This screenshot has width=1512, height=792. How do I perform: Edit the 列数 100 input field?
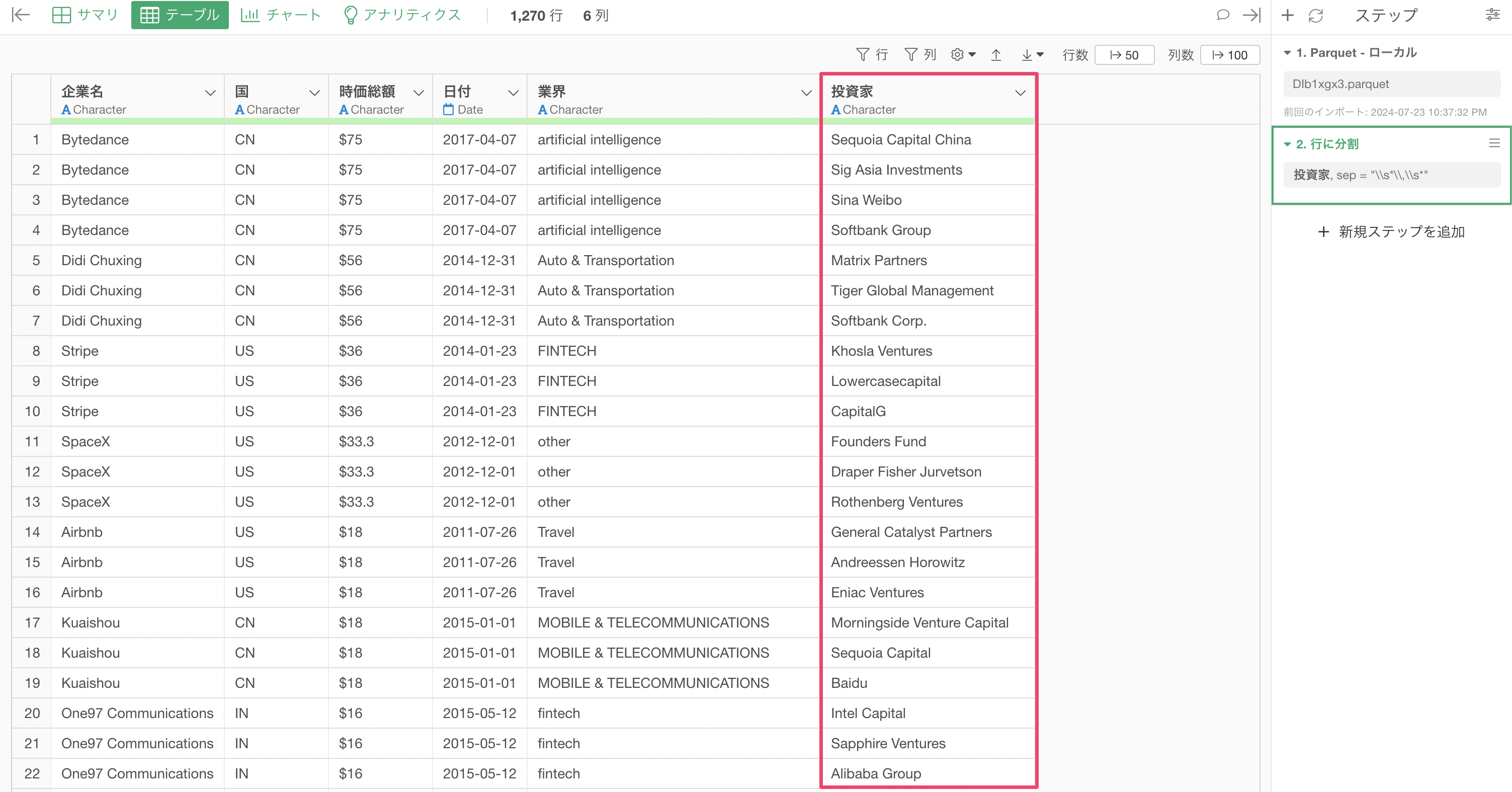(x=1230, y=55)
